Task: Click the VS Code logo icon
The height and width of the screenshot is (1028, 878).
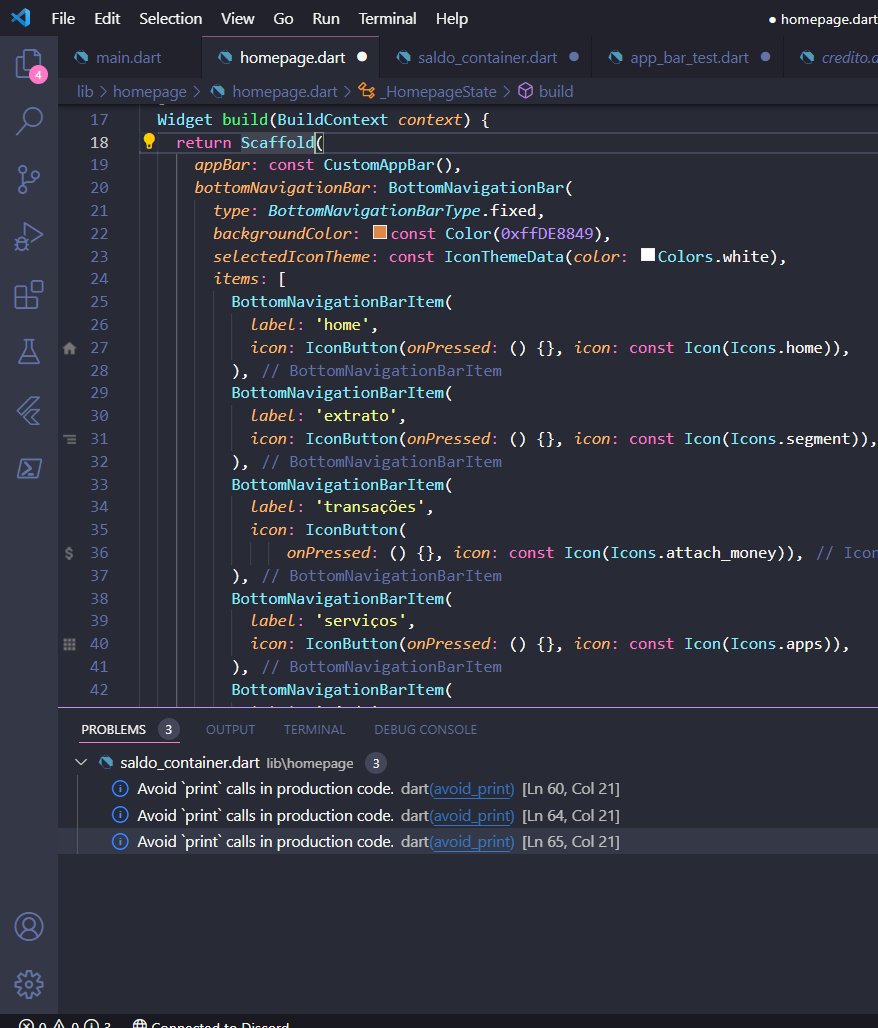Action: click(x=21, y=18)
